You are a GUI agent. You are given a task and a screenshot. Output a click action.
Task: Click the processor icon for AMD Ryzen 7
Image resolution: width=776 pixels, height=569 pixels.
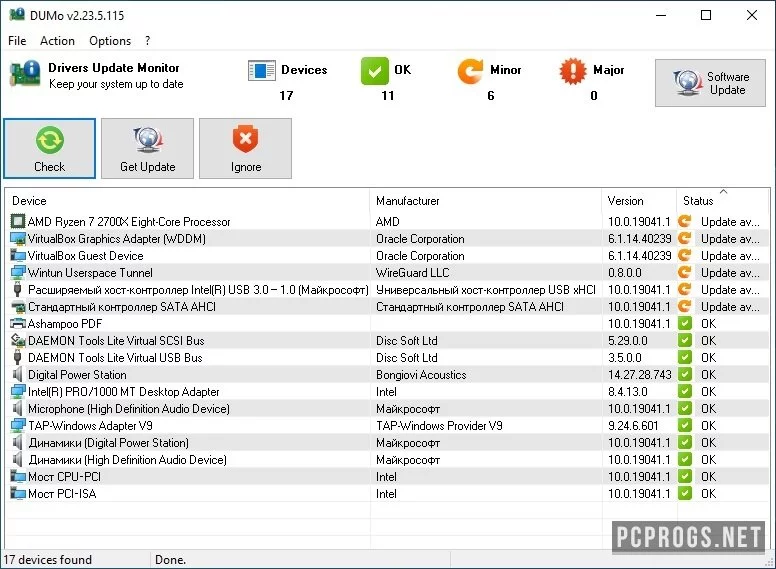pyautogui.click(x=18, y=222)
